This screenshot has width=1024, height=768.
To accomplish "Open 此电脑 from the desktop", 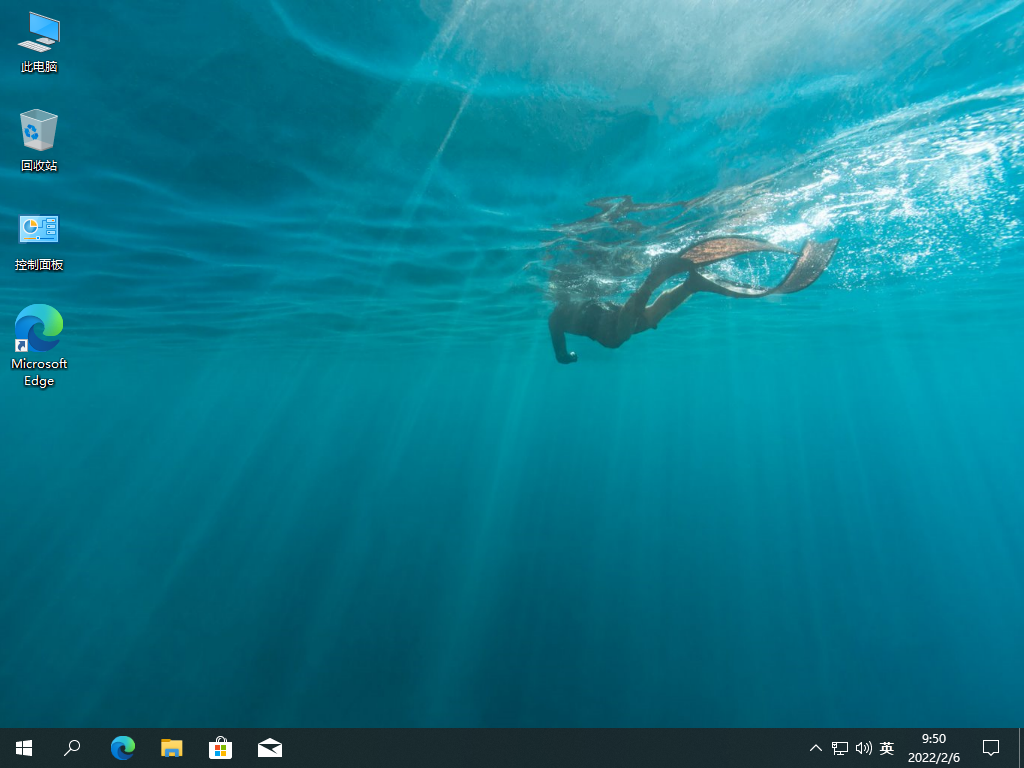I will (38, 40).
